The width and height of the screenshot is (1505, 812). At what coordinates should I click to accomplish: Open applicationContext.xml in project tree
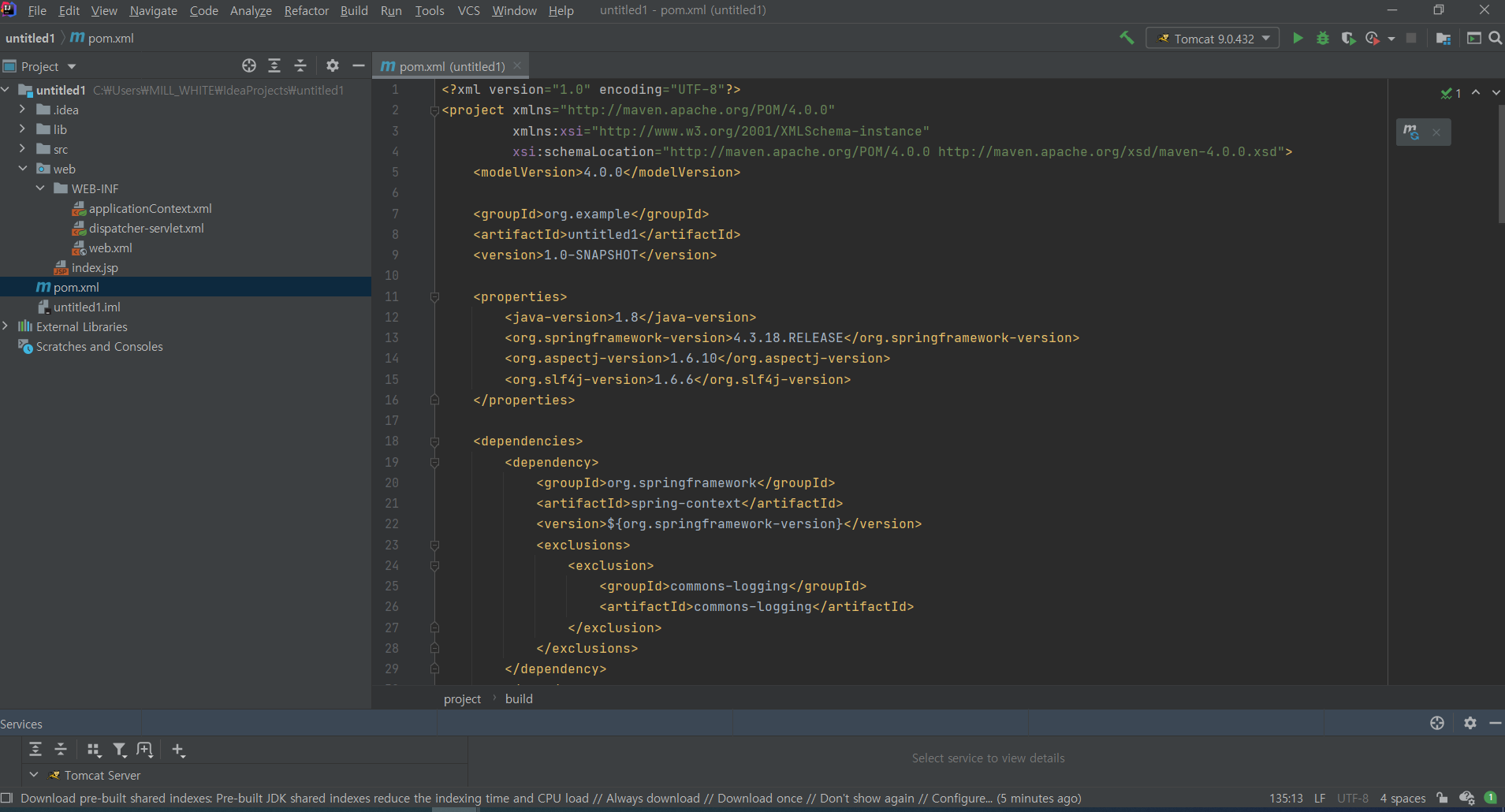pyautogui.click(x=150, y=208)
